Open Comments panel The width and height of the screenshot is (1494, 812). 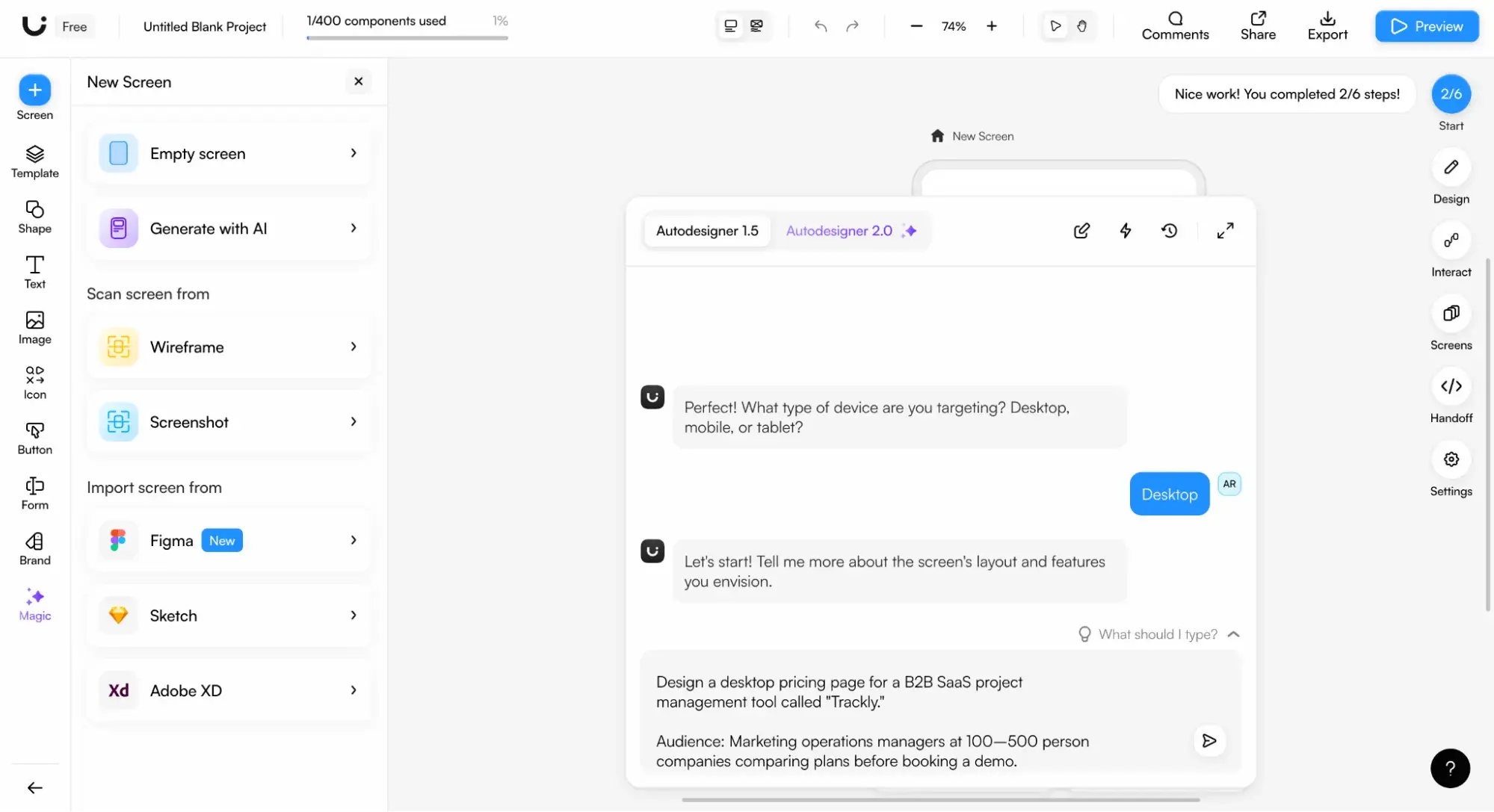pyautogui.click(x=1175, y=26)
